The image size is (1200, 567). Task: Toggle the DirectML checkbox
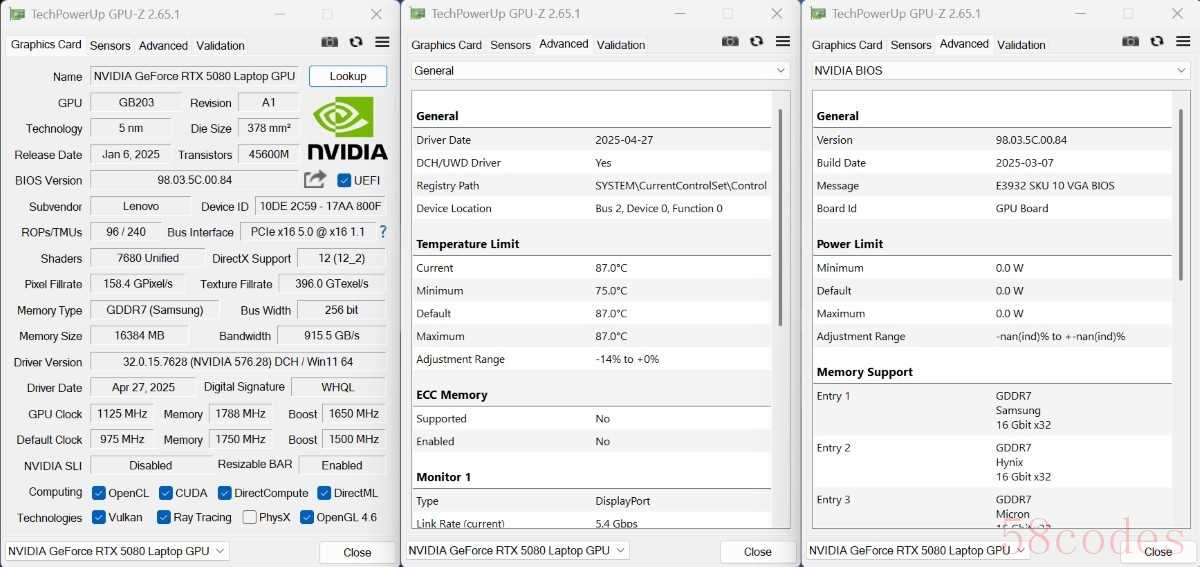[x=325, y=493]
